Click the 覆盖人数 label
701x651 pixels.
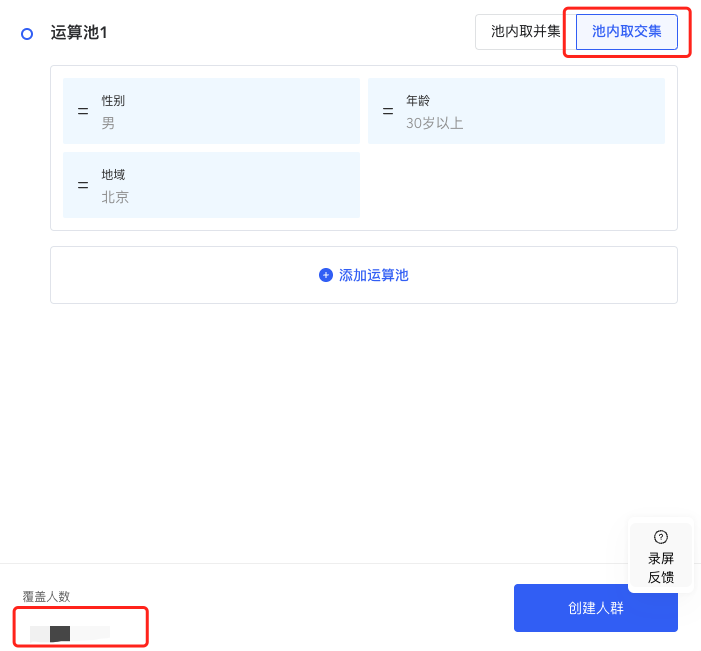[46, 596]
